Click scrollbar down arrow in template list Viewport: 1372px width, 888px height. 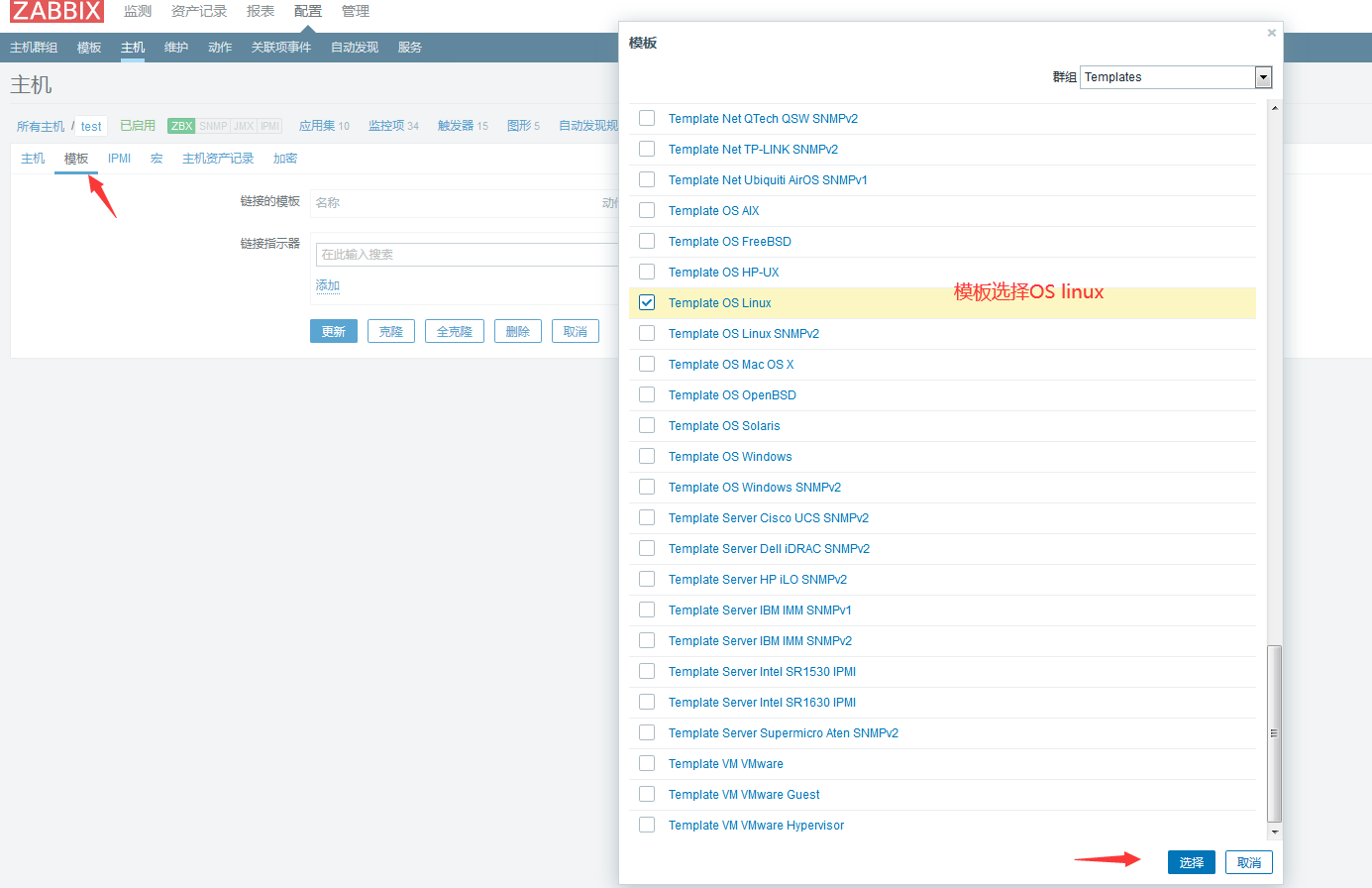click(x=1275, y=832)
